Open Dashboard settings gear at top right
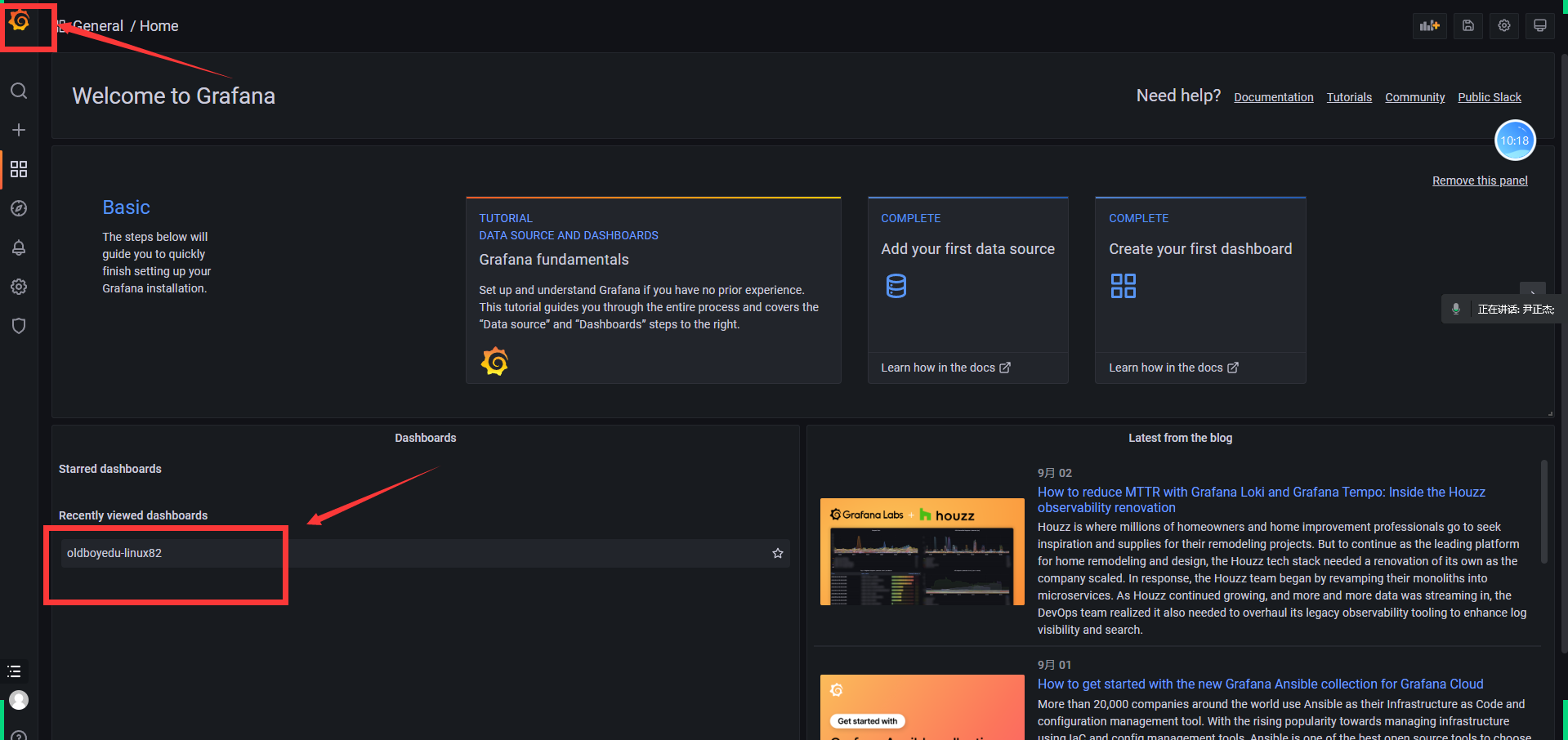This screenshot has width=1568, height=740. pyautogui.click(x=1504, y=25)
